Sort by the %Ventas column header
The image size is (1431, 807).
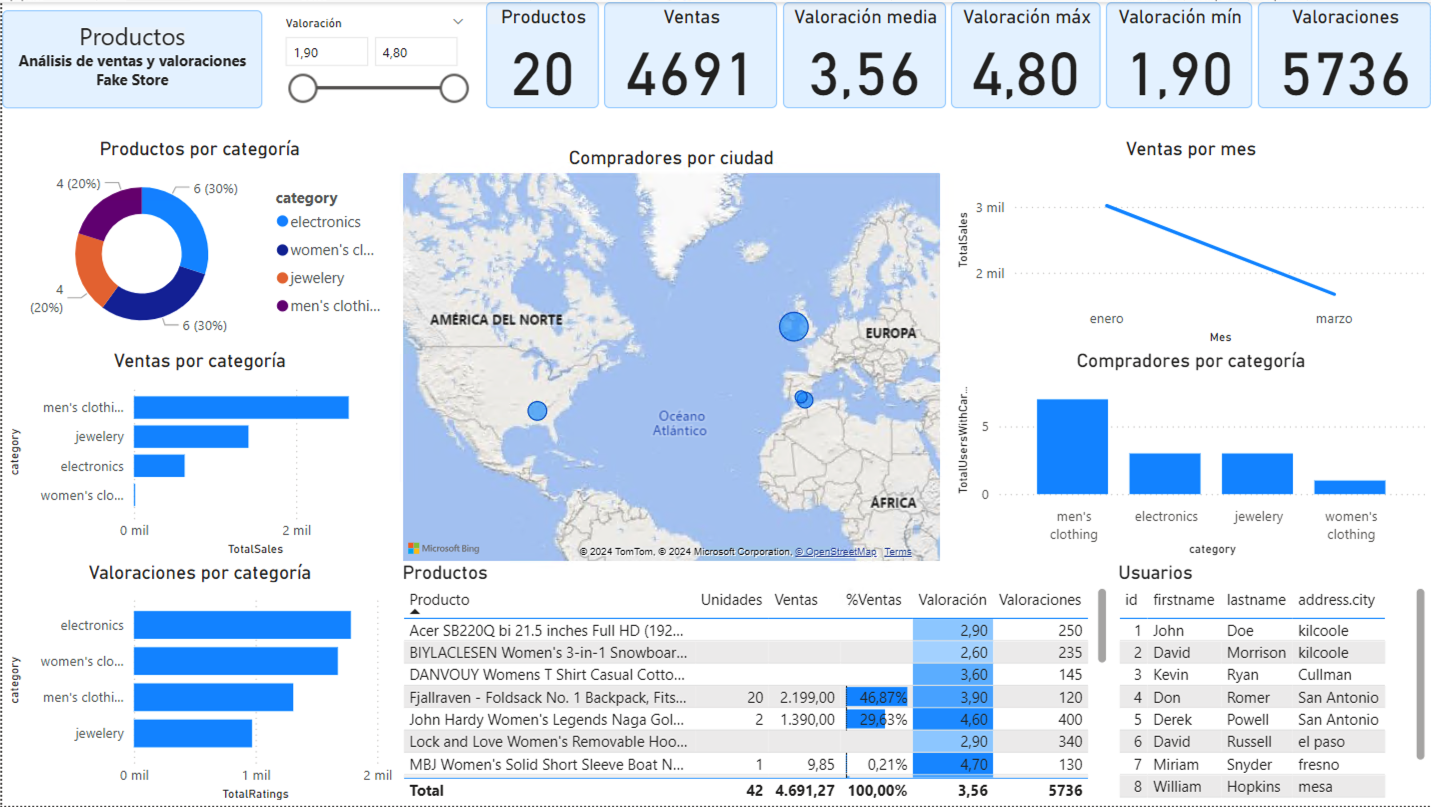[873, 600]
